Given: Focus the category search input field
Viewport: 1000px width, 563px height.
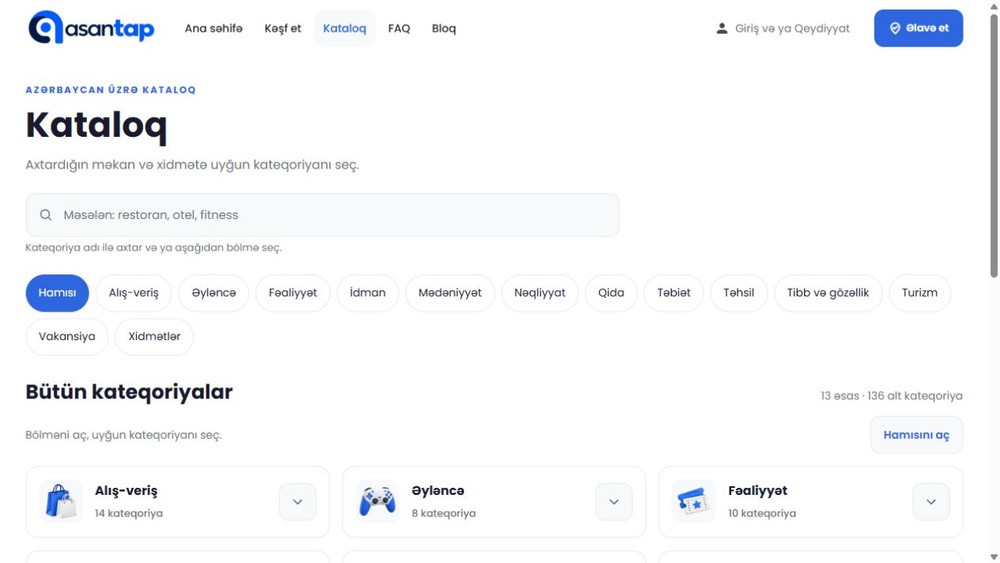Looking at the screenshot, I should 322,215.
